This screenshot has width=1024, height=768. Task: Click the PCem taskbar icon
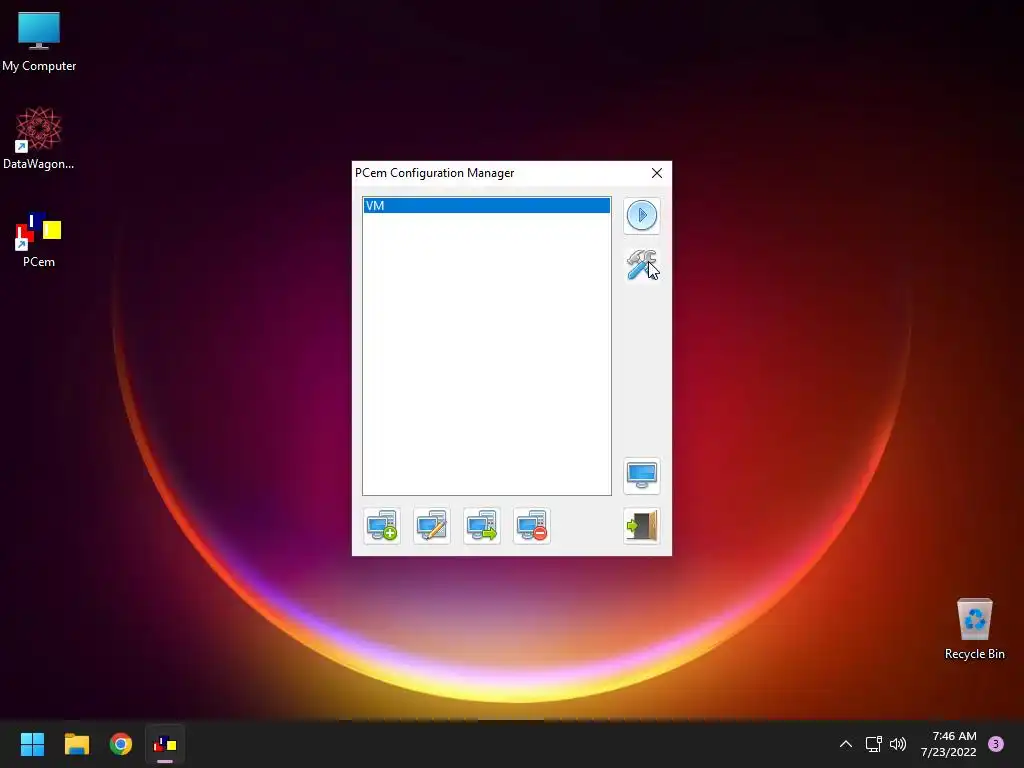pyautogui.click(x=165, y=744)
